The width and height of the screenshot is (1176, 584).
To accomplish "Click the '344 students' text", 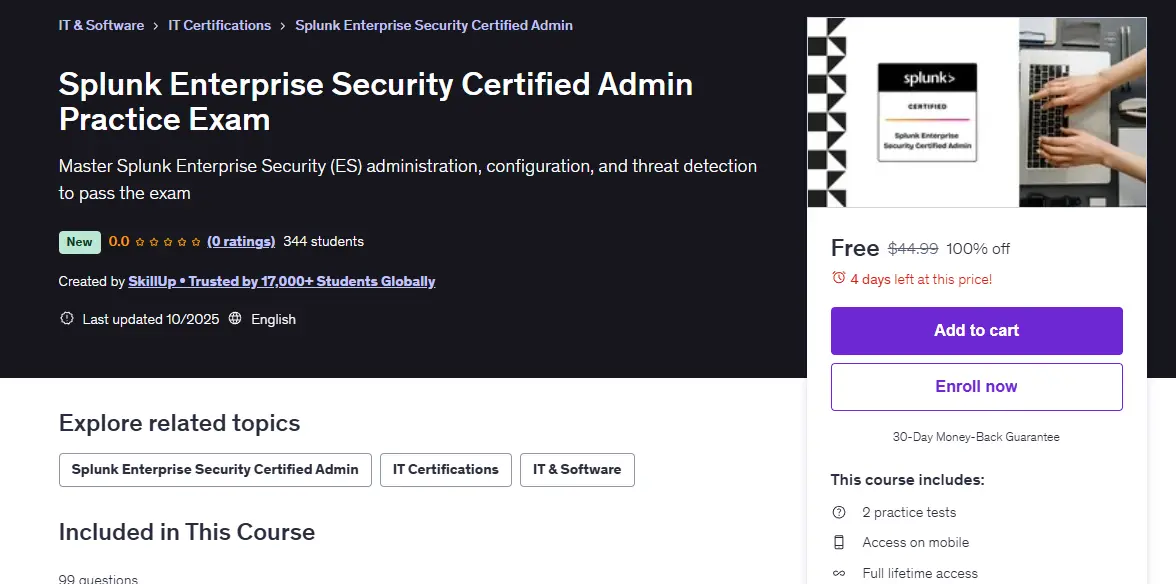I will 323,241.
